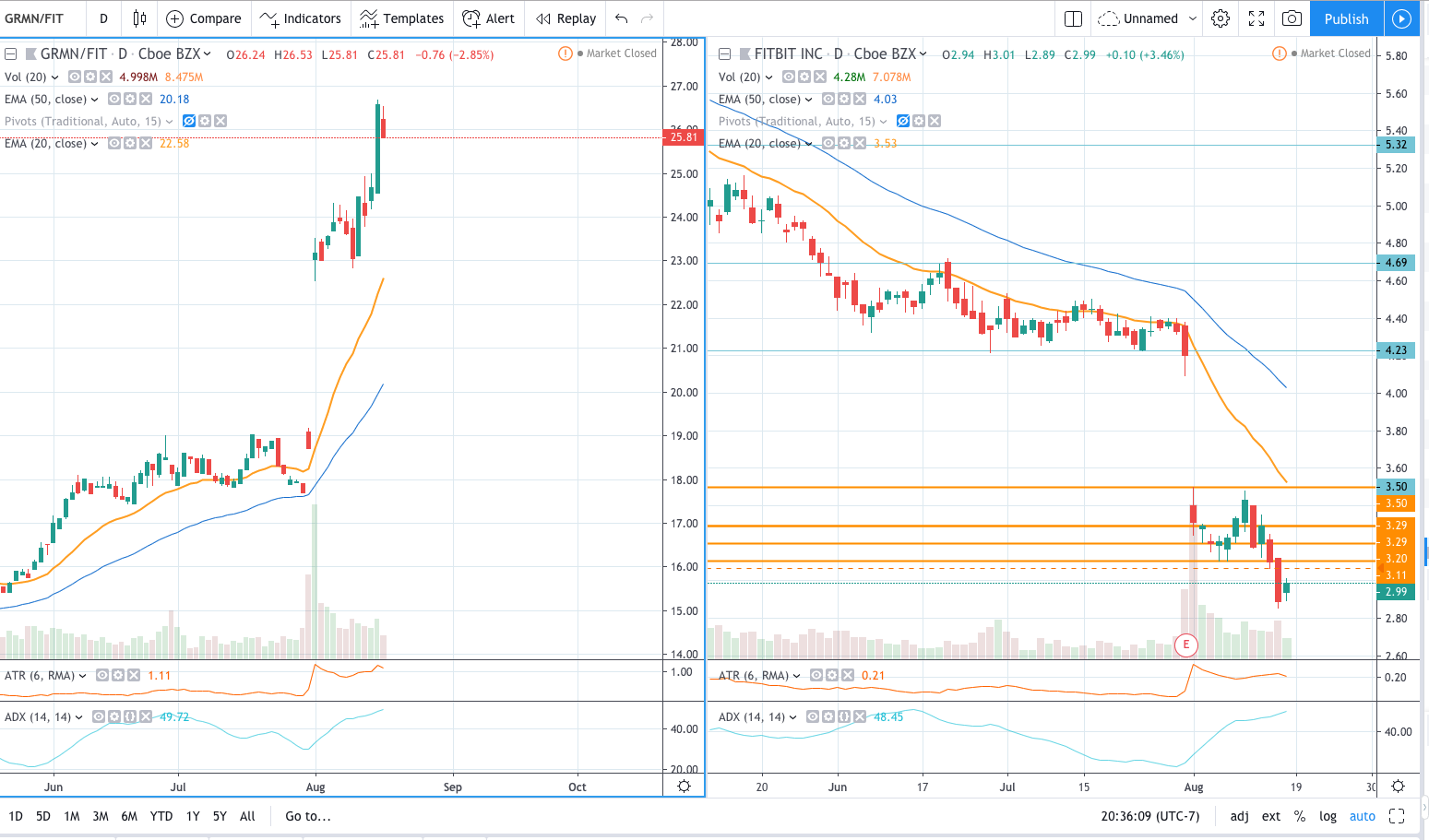
Task: Redo the last chart action
Action: click(x=648, y=18)
